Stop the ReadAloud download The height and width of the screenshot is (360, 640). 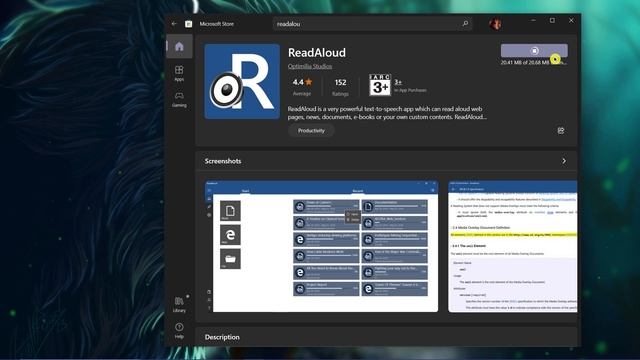[x=534, y=51]
